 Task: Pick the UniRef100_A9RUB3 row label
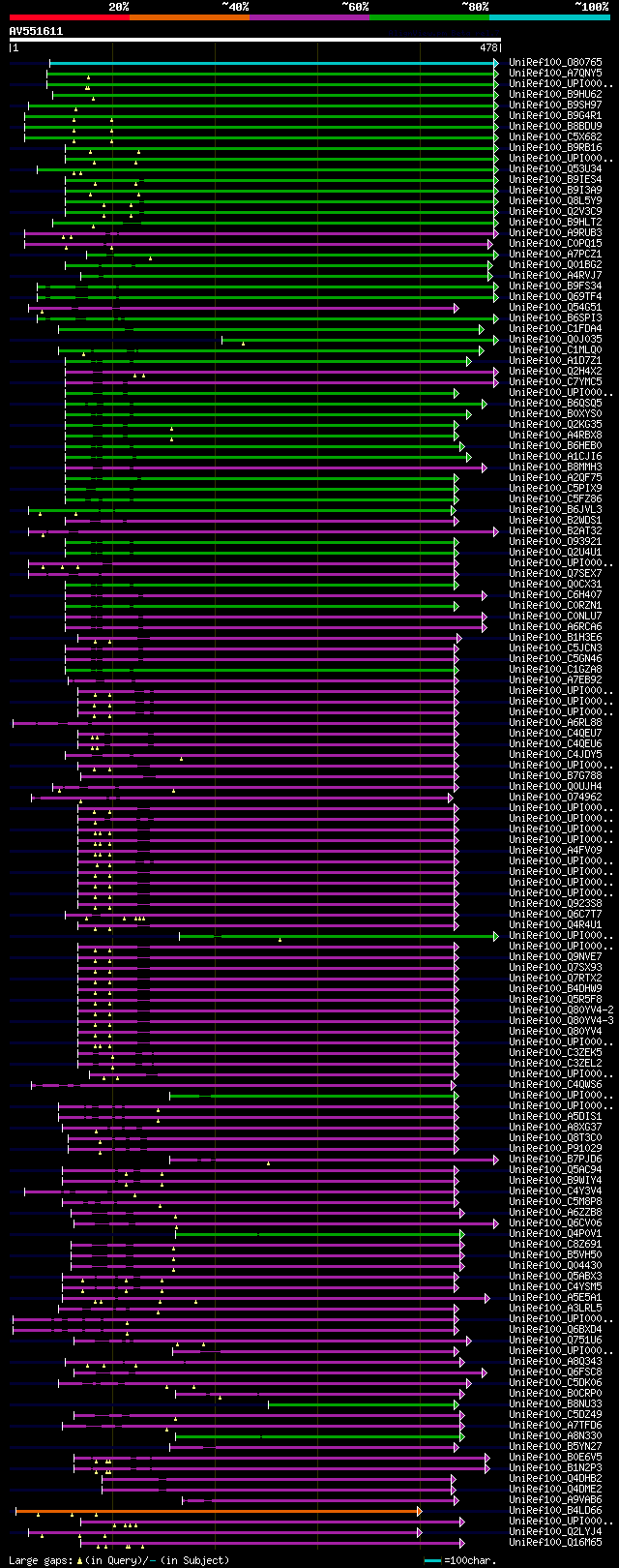pyautogui.click(x=555, y=232)
